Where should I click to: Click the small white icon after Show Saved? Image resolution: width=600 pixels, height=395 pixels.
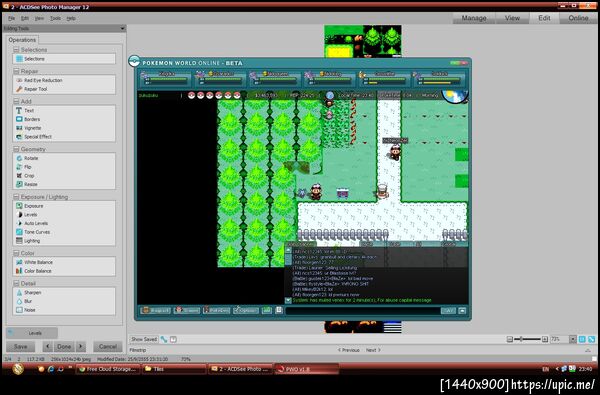173,339
